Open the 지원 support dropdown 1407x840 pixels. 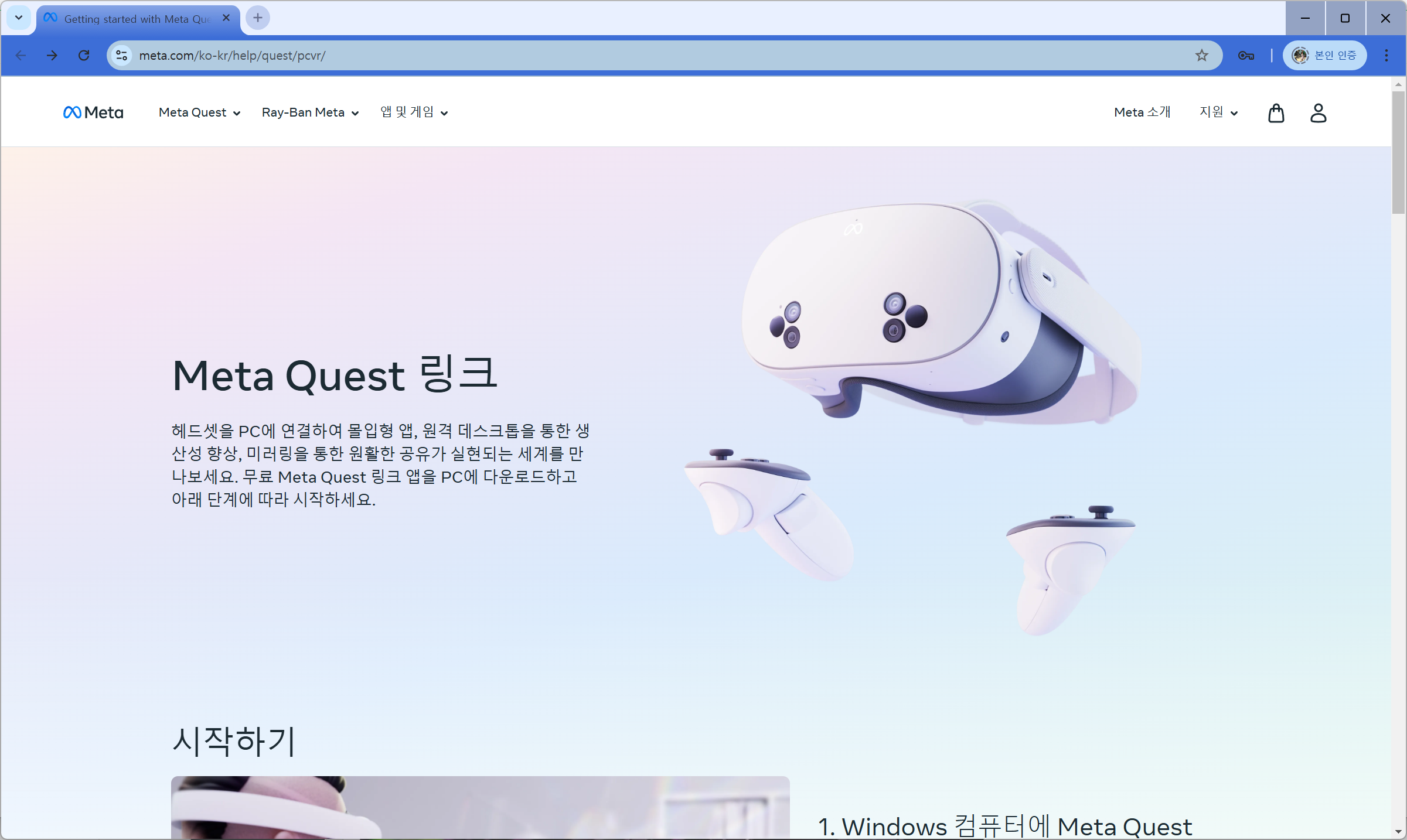[x=1218, y=112]
